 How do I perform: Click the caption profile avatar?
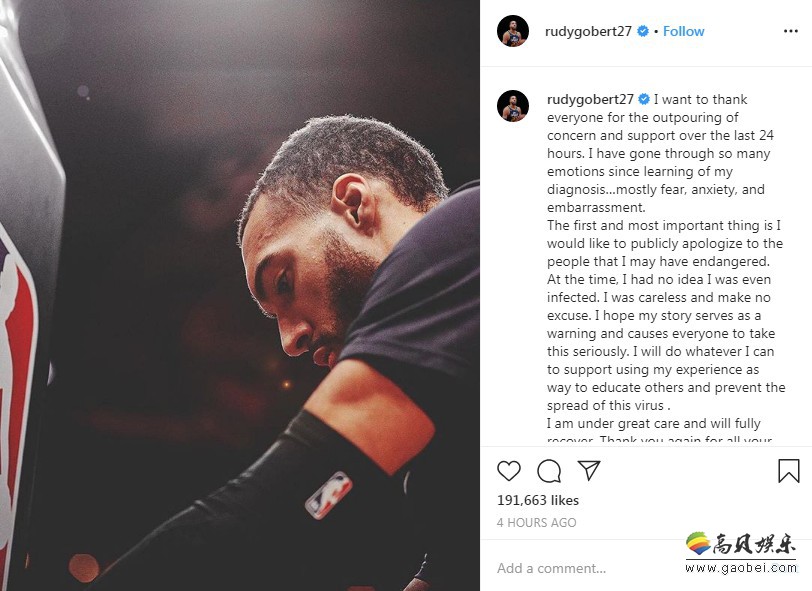[513, 106]
